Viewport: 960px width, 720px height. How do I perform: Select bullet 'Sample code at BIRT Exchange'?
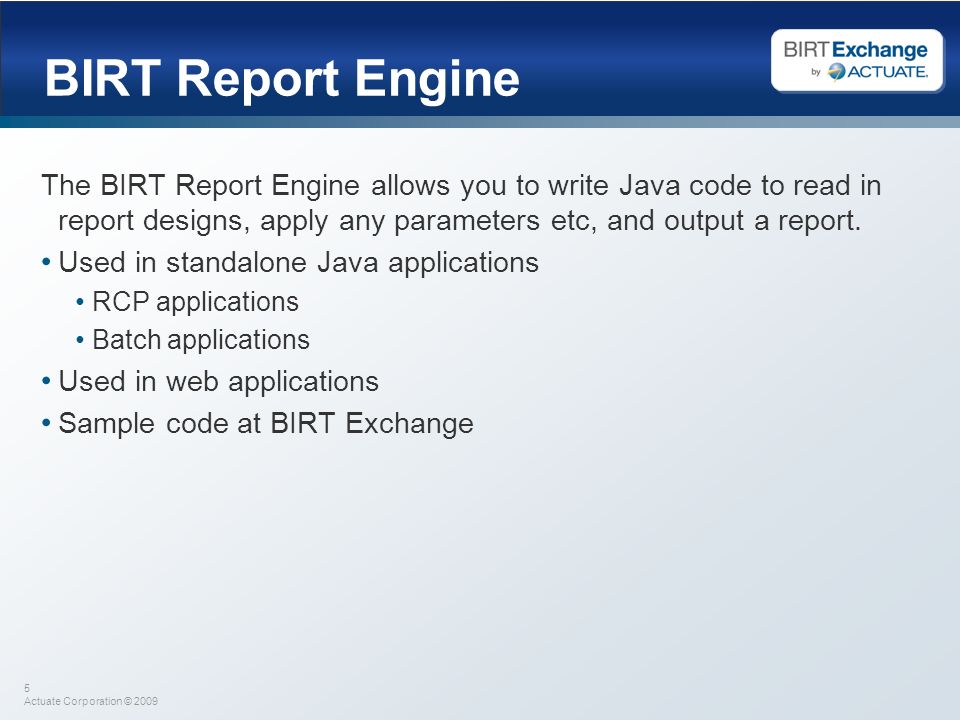tap(266, 423)
